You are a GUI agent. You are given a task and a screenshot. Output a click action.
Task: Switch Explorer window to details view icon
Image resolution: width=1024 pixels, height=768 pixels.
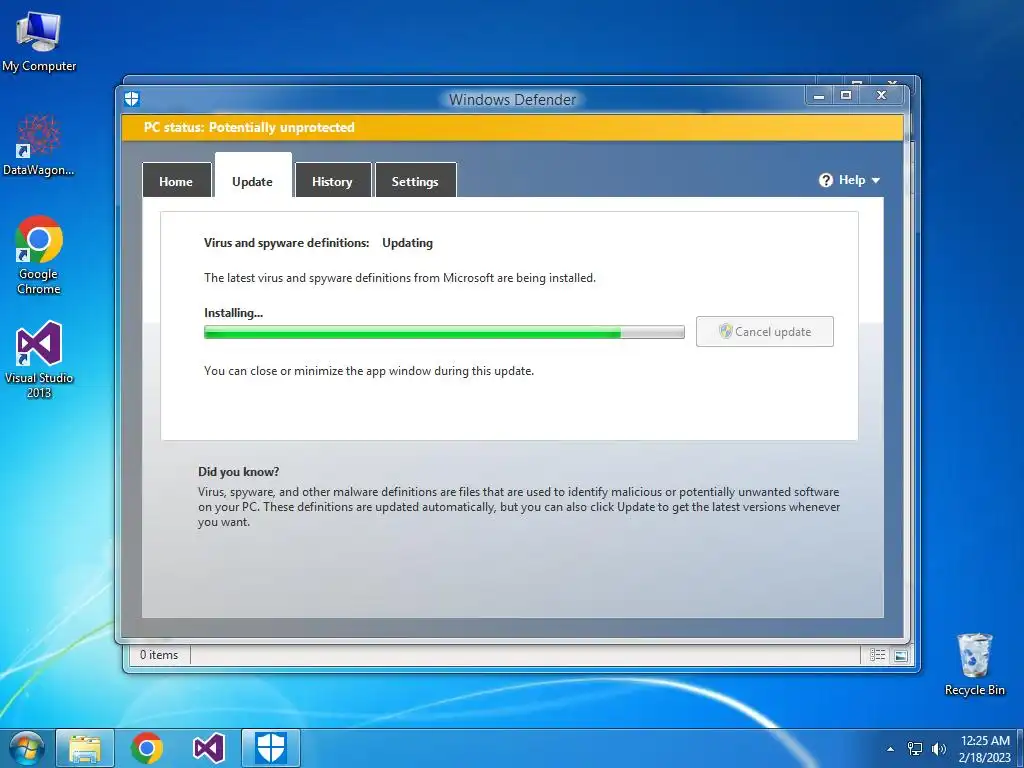pyautogui.click(x=877, y=655)
